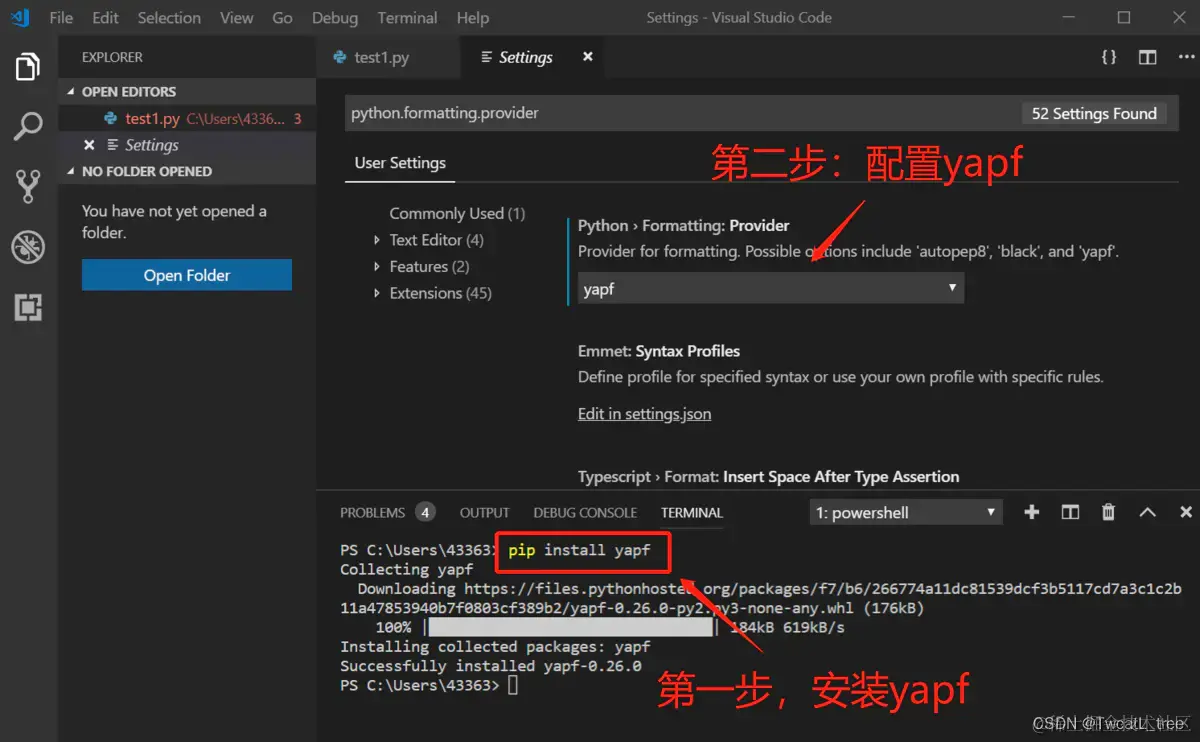Open the Debug menu
Viewport: 1200px width, 742px height.
335,18
